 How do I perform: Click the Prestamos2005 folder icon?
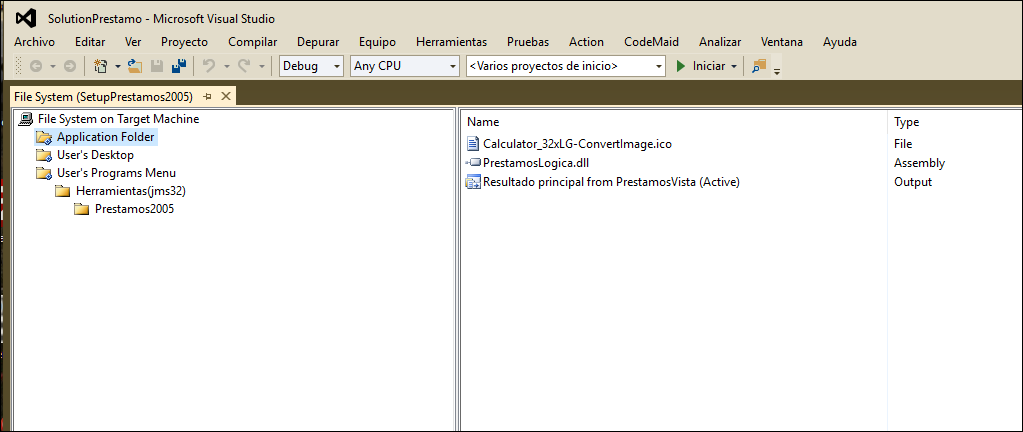[82, 209]
